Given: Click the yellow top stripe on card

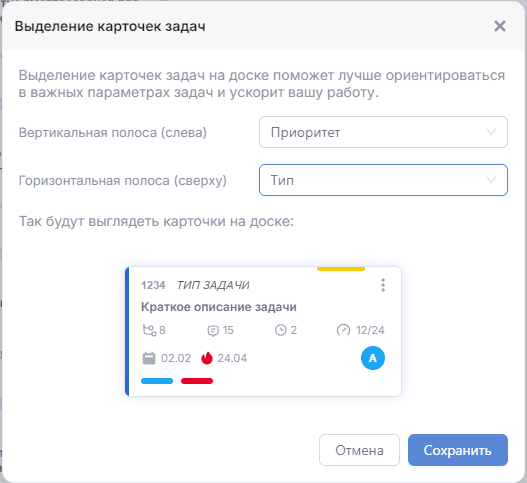Looking at the screenshot, I should pos(341,269).
